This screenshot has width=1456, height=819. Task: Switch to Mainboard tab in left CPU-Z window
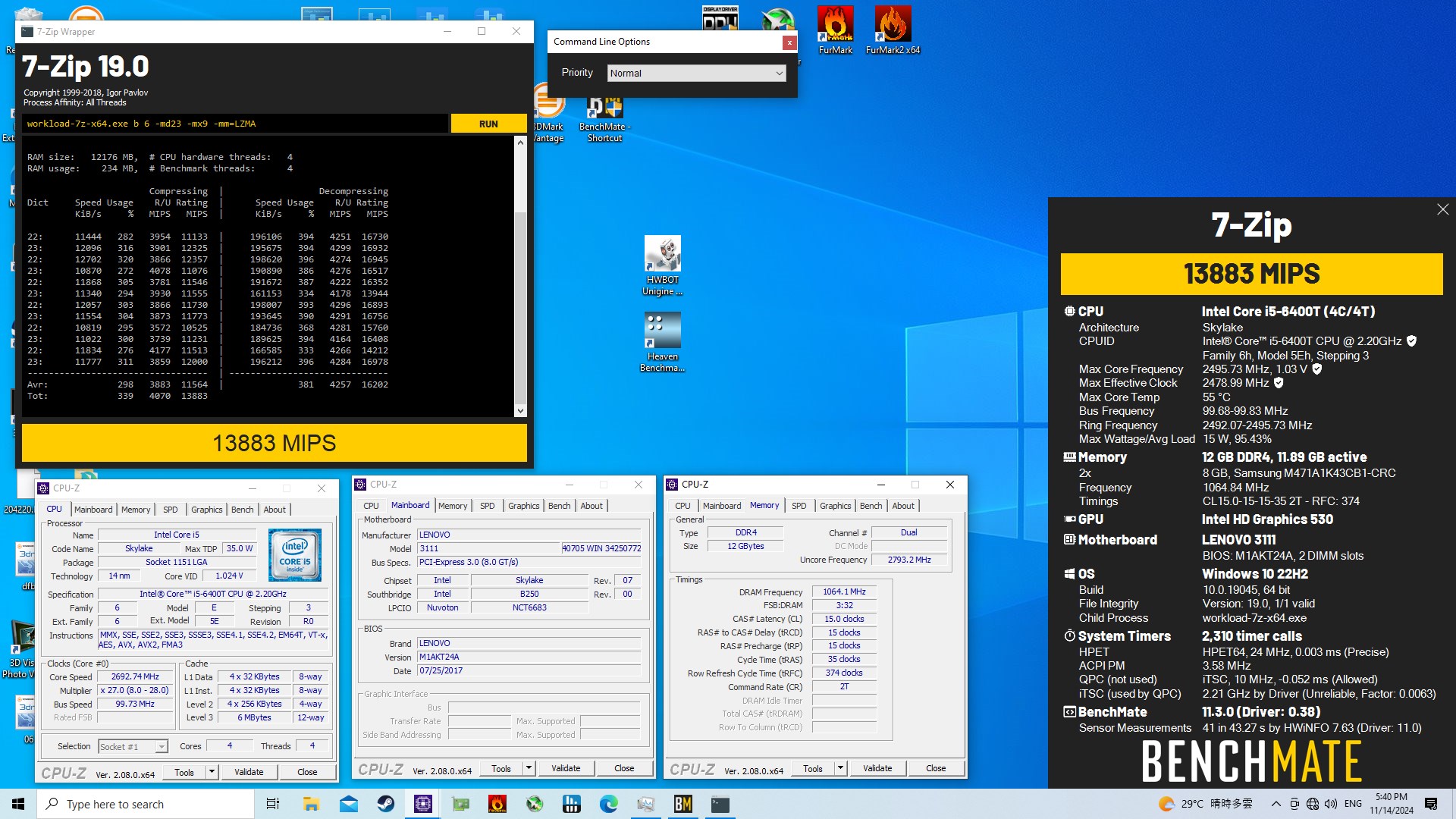coord(93,510)
